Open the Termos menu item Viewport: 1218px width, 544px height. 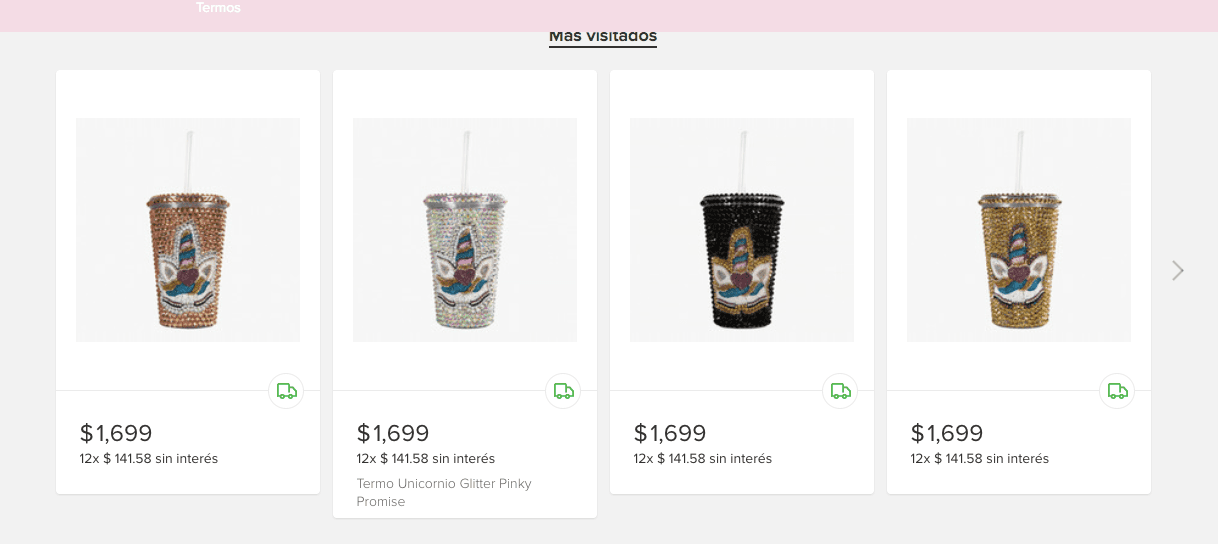coord(218,8)
